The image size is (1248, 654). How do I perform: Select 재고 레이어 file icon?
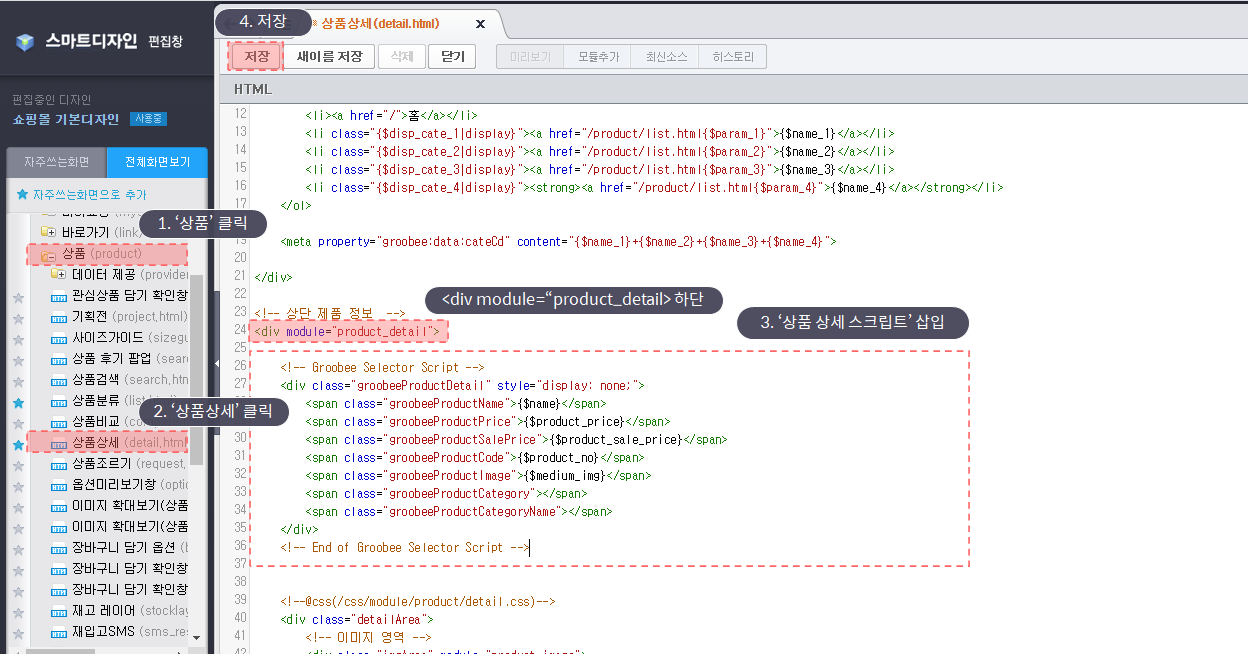click(59, 611)
